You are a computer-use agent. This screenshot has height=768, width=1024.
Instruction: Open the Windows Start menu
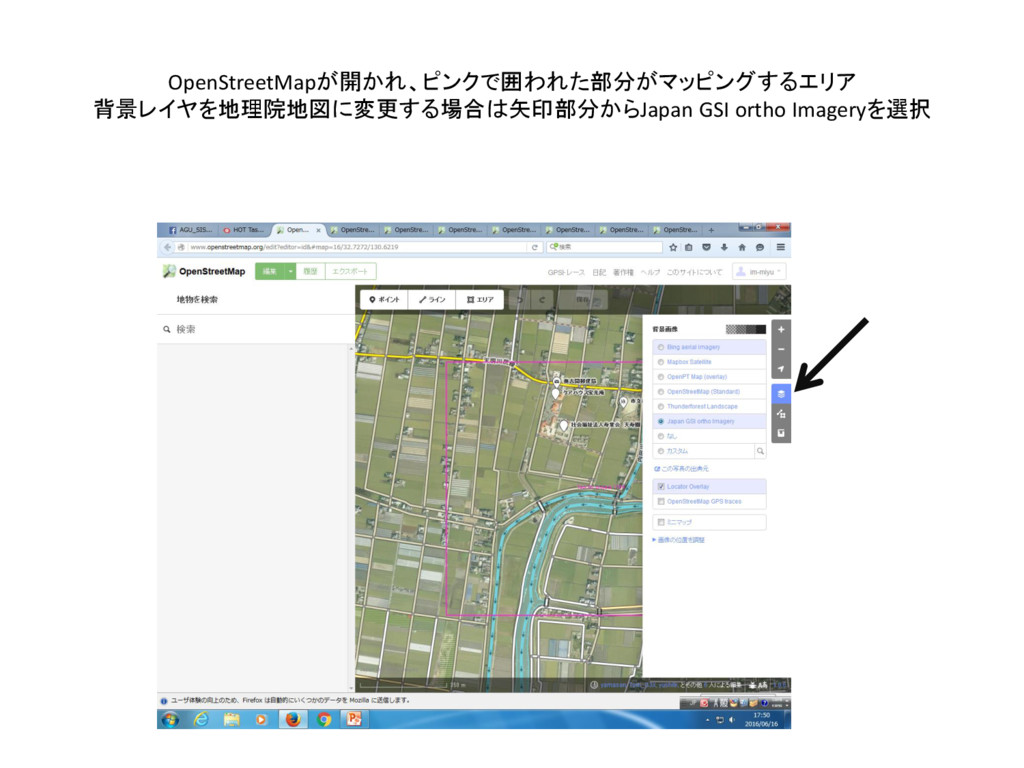[170, 720]
